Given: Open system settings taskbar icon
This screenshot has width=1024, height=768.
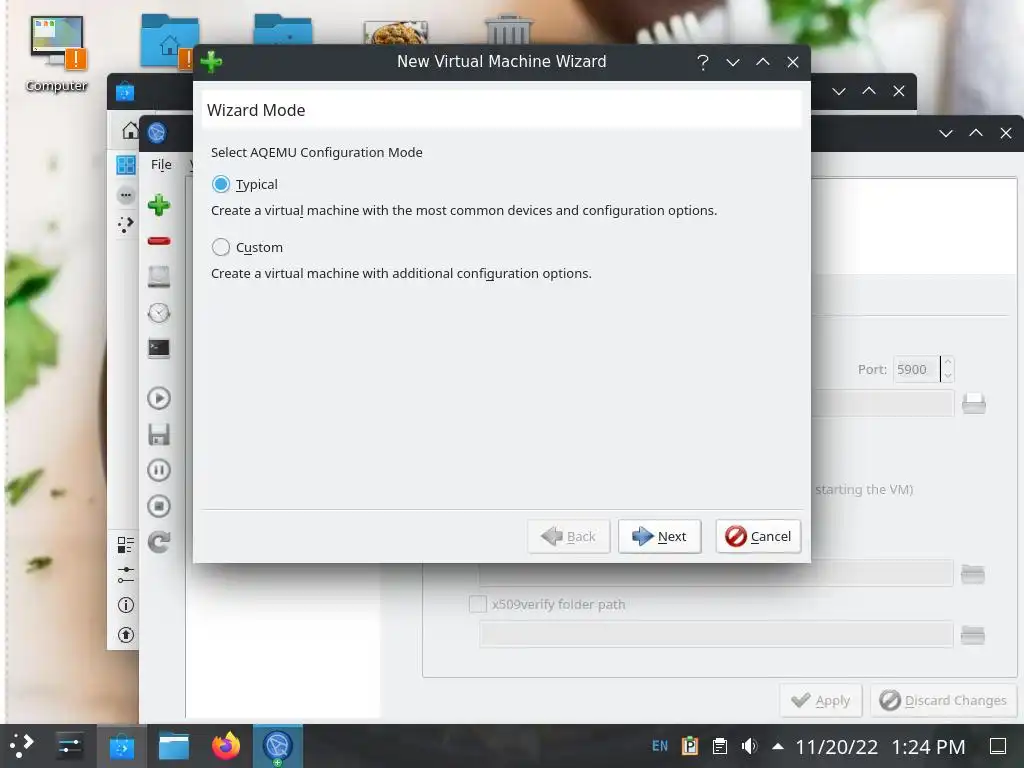Looking at the screenshot, I should (x=69, y=746).
